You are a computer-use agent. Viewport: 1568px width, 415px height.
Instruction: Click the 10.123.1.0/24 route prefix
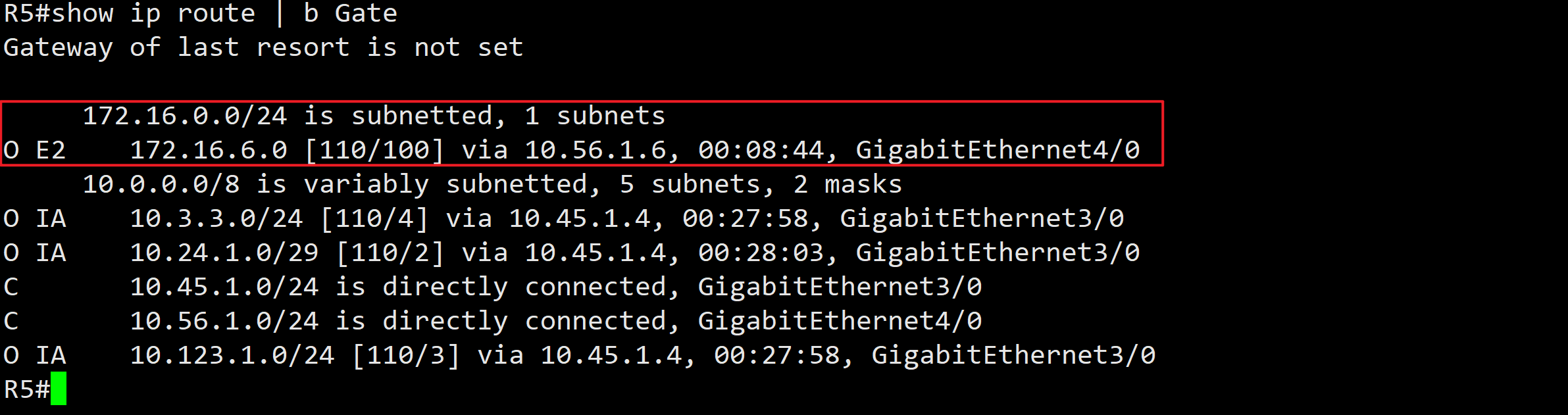(x=232, y=356)
